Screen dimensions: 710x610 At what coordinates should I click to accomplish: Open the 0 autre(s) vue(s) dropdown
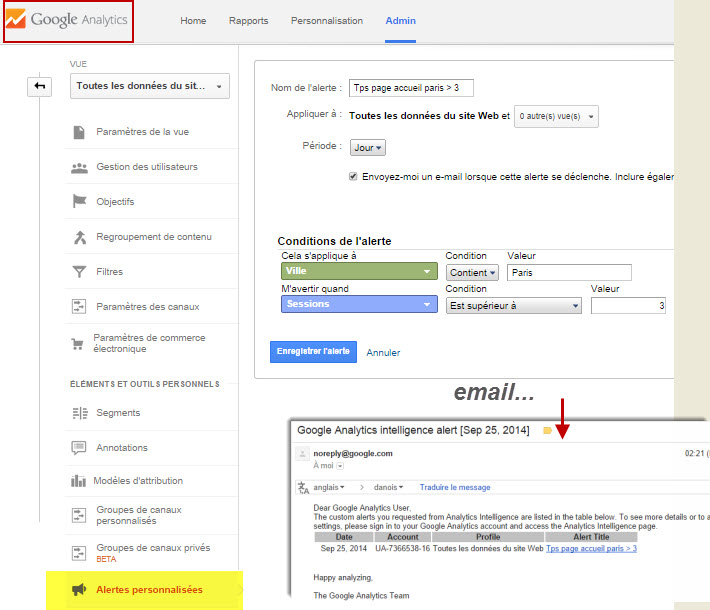click(556, 116)
